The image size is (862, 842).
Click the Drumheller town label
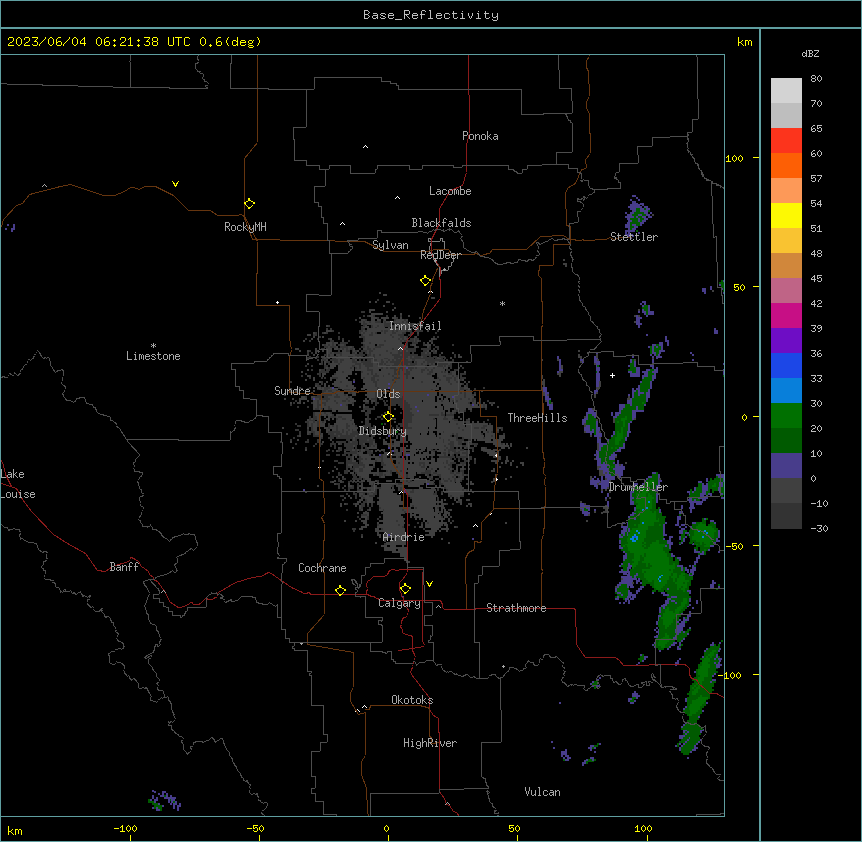(638, 487)
